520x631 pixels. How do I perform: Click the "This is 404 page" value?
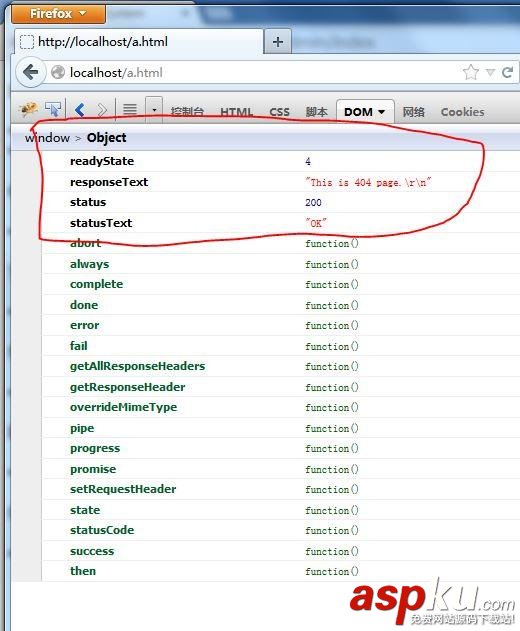(368, 182)
